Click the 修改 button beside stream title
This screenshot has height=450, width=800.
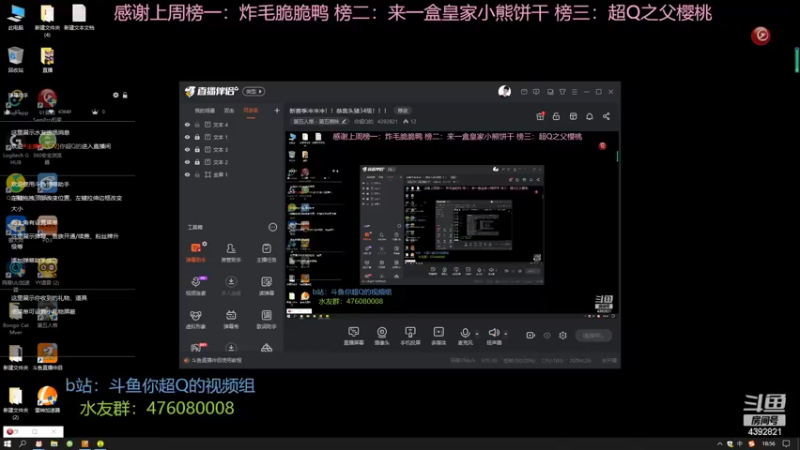(x=403, y=111)
